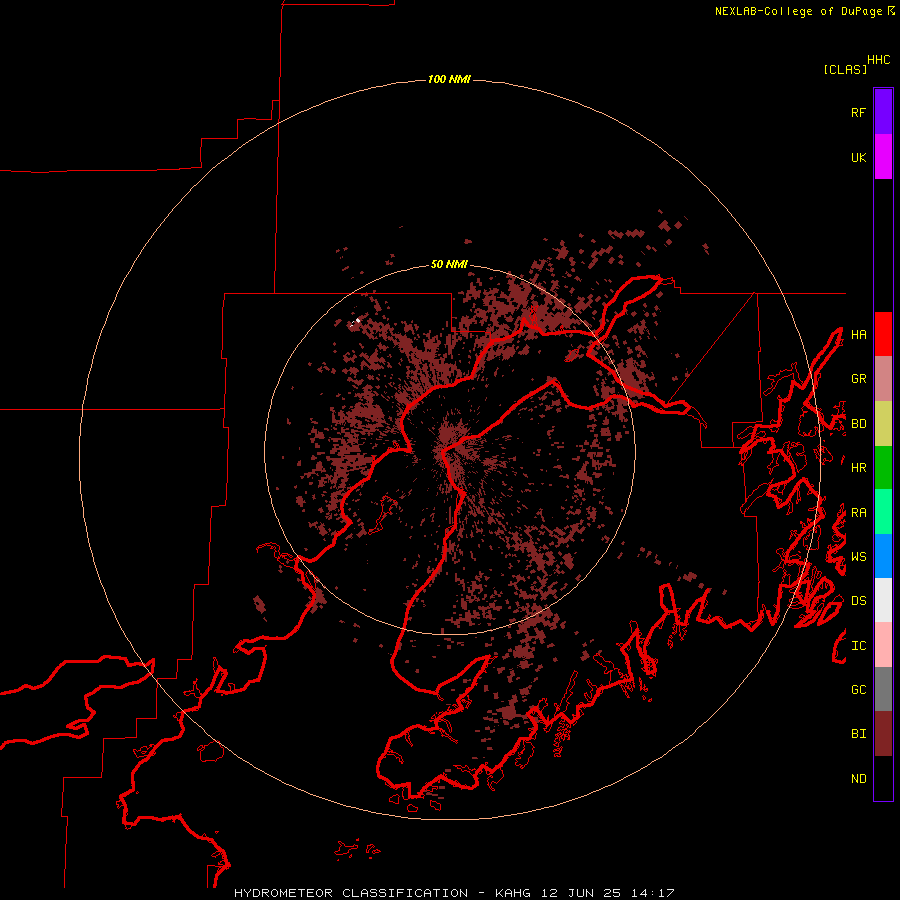Select the BD yellow legend block

coord(883,423)
